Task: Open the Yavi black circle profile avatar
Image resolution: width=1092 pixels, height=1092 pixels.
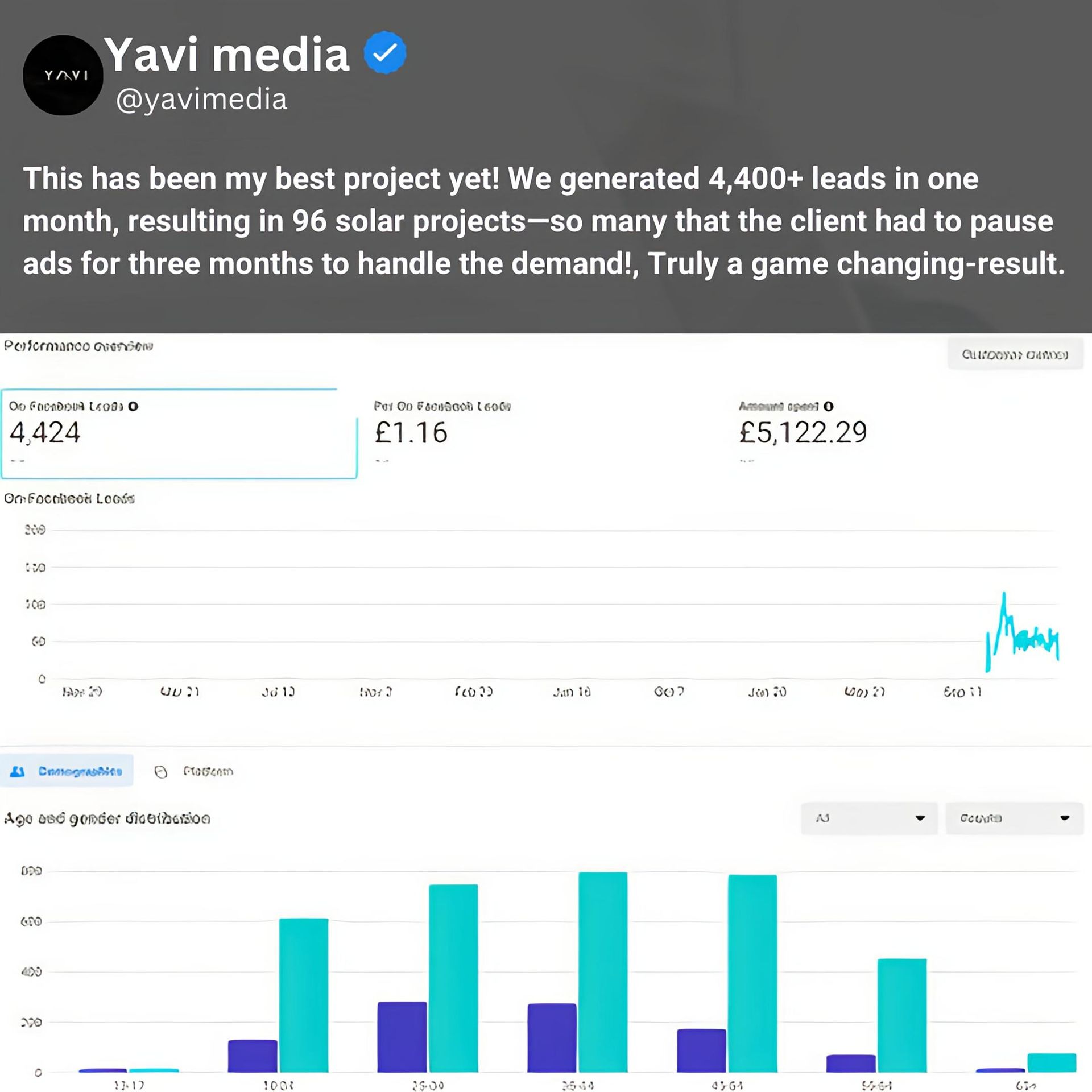Action: click(63, 76)
